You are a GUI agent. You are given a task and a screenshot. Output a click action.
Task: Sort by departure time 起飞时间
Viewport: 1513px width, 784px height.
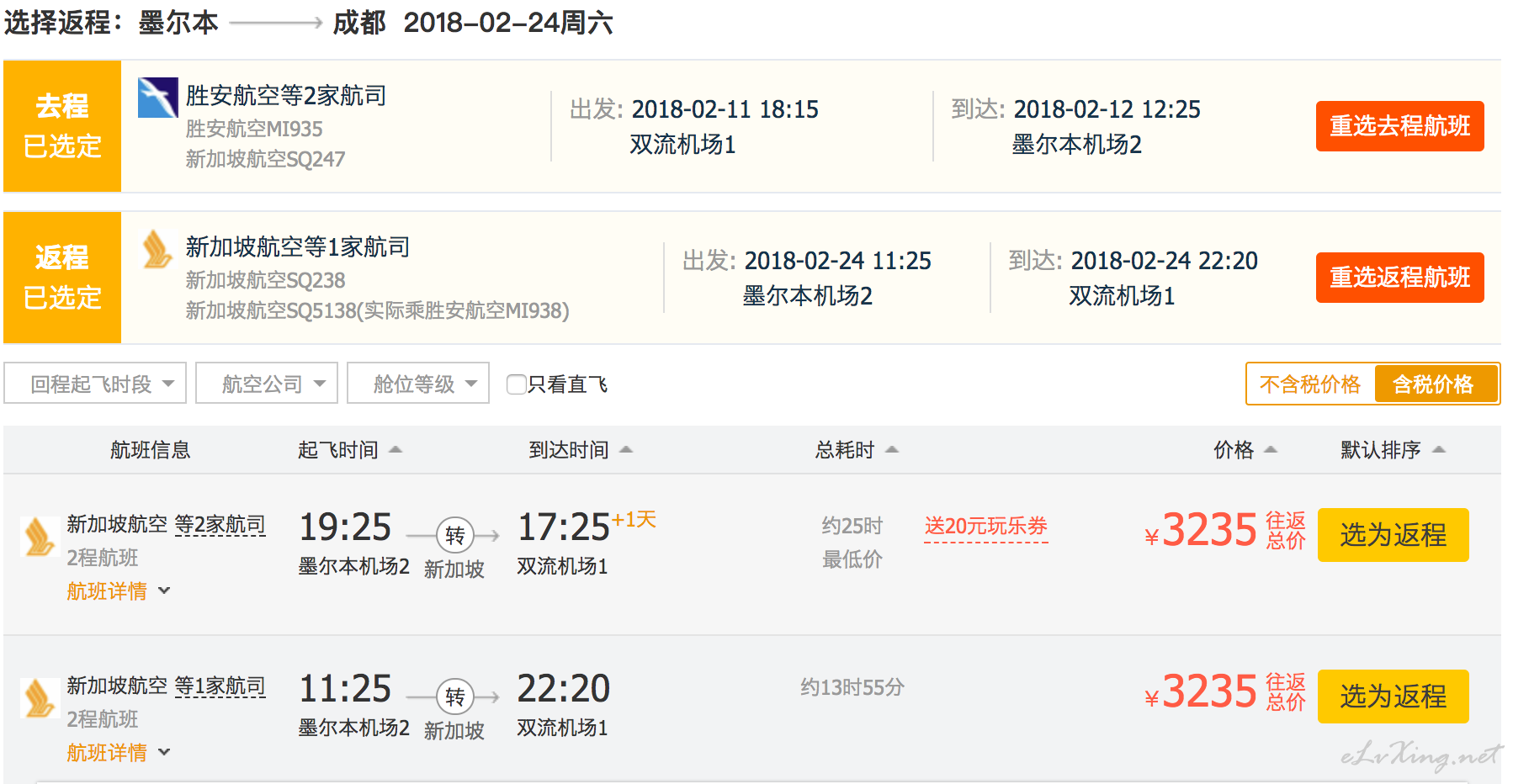(350, 450)
